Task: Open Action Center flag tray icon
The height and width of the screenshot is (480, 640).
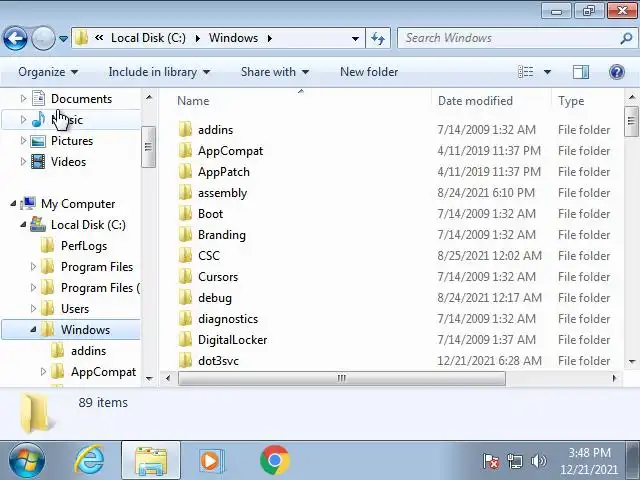Action: (x=491, y=462)
